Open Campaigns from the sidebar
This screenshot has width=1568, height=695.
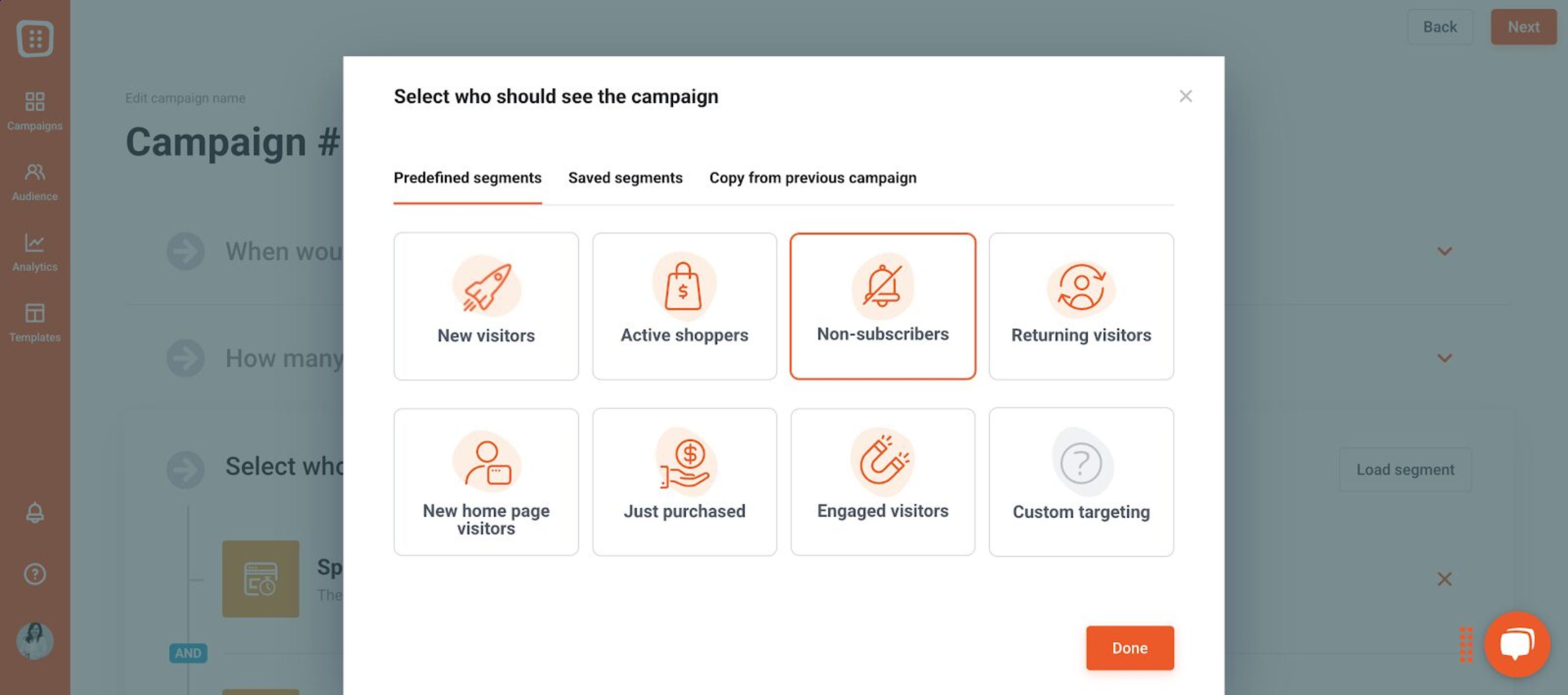pos(35,111)
